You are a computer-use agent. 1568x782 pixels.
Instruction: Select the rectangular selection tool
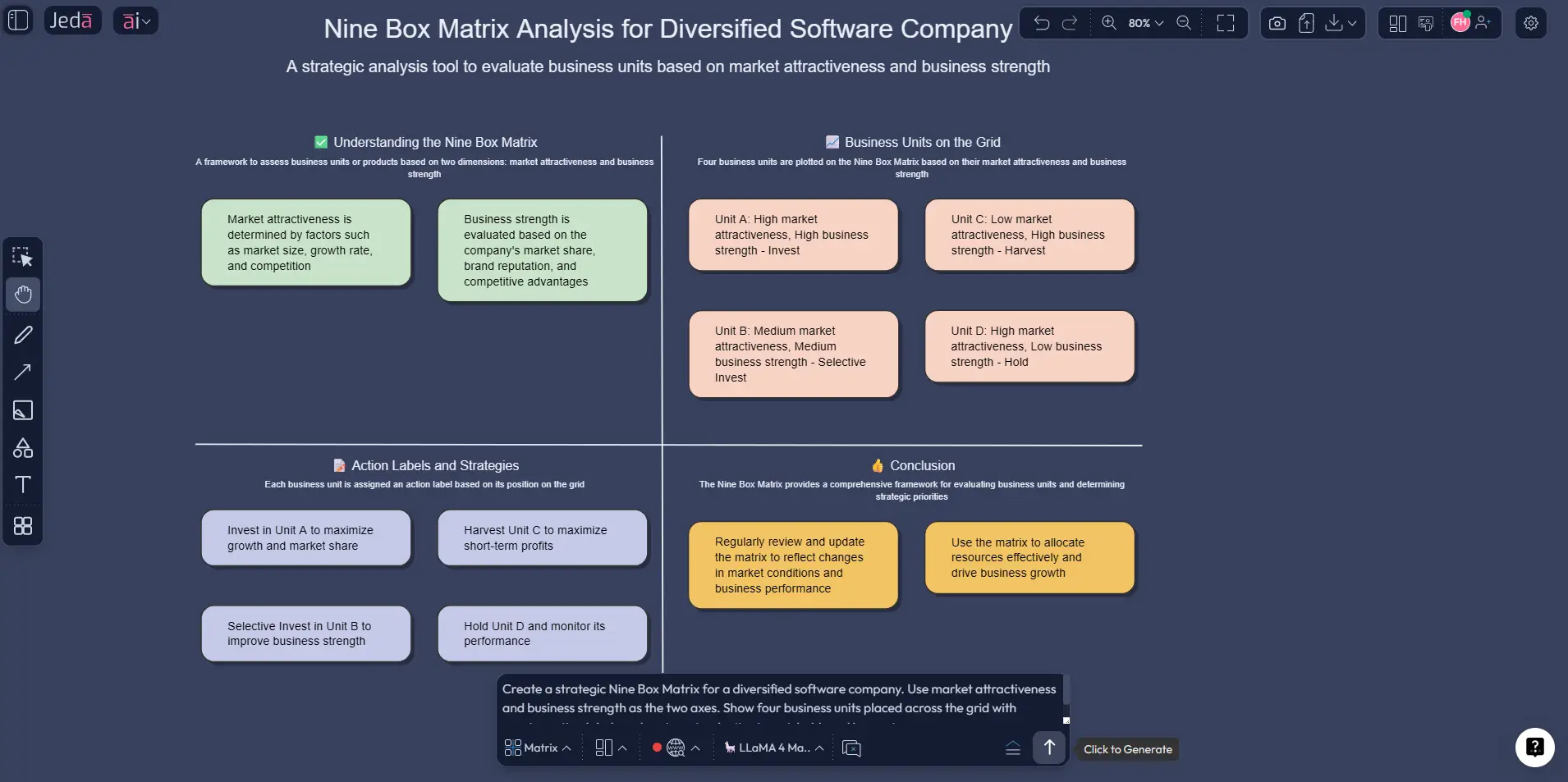pos(22,256)
